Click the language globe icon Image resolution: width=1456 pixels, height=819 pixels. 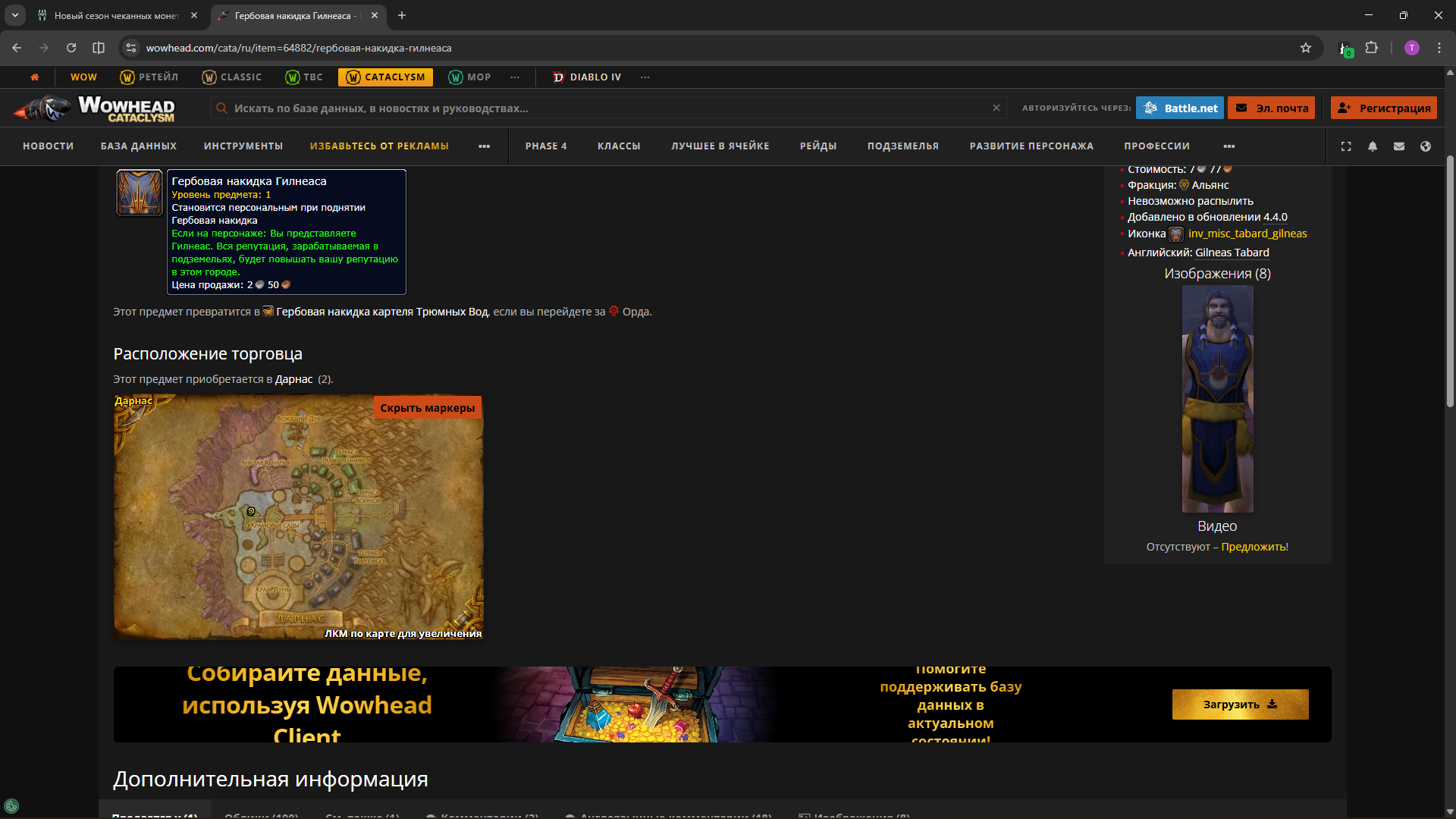pos(1426,146)
